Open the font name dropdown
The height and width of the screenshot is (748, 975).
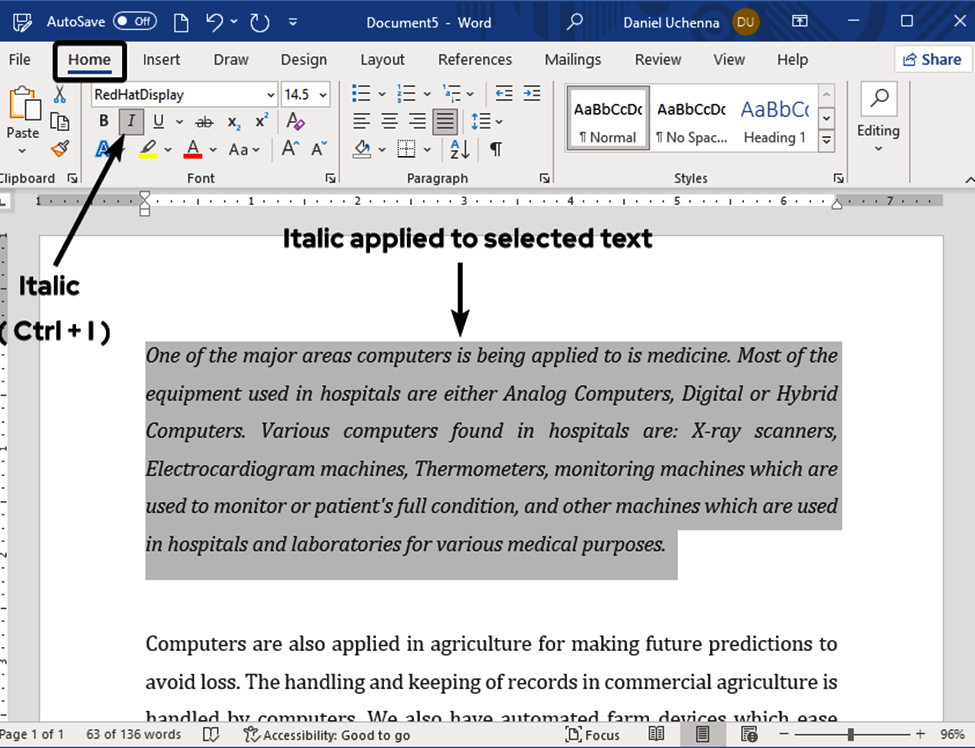[x=270, y=95]
